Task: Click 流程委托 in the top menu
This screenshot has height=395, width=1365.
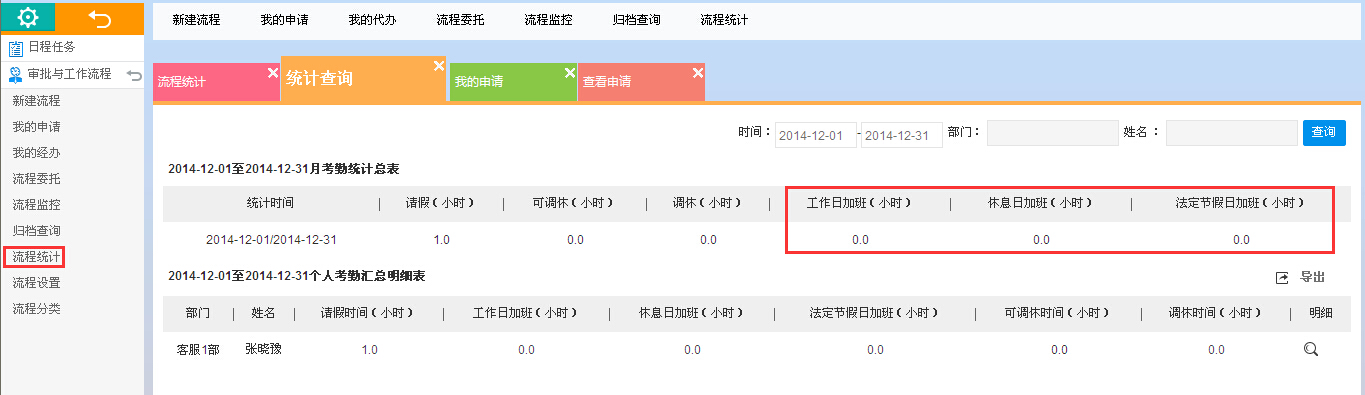Action: click(460, 20)
